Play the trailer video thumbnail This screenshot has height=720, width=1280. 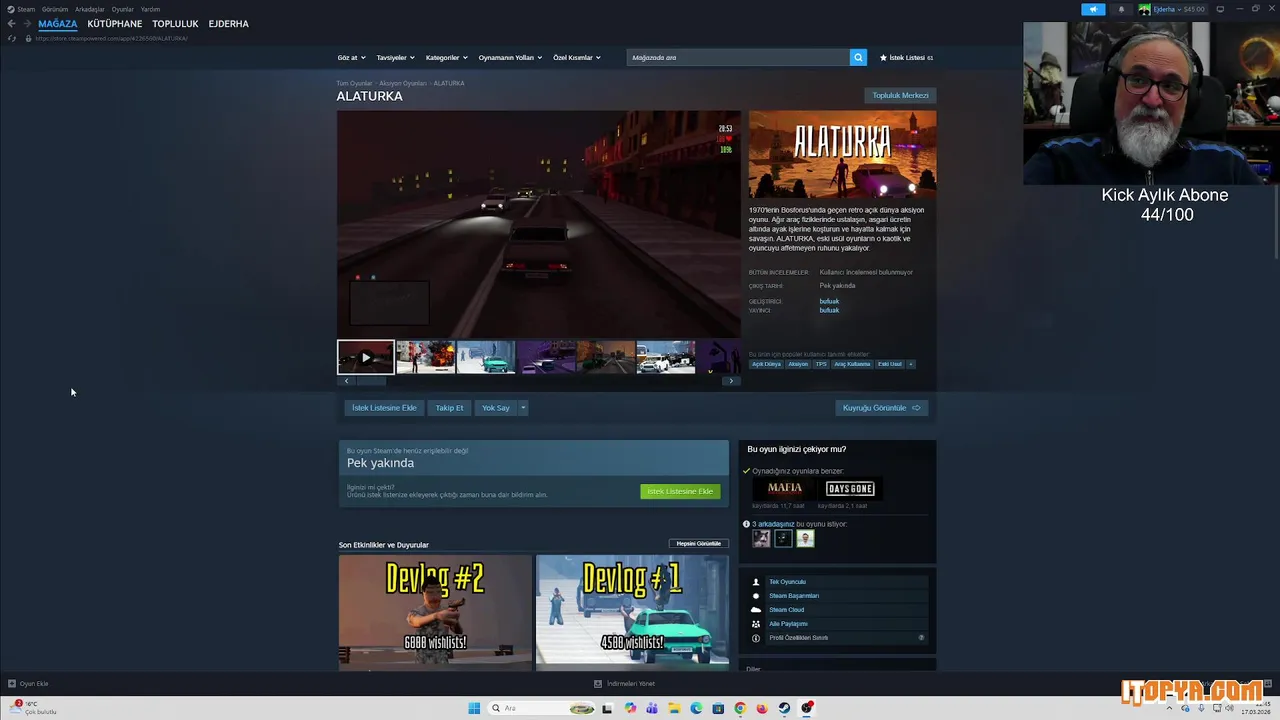366,357
